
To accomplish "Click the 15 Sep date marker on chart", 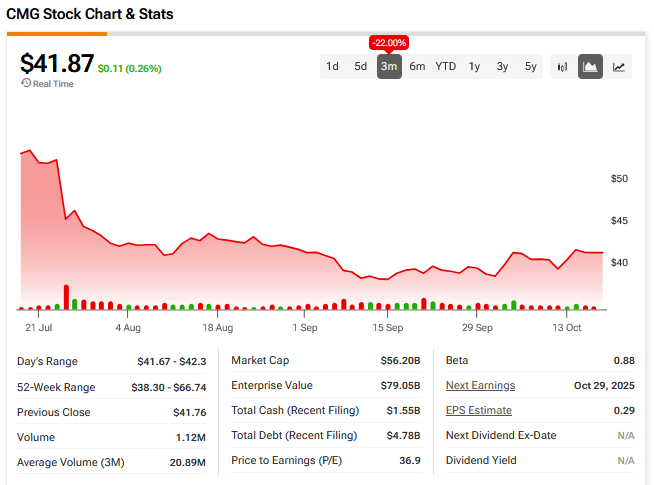I will [388, 327].
